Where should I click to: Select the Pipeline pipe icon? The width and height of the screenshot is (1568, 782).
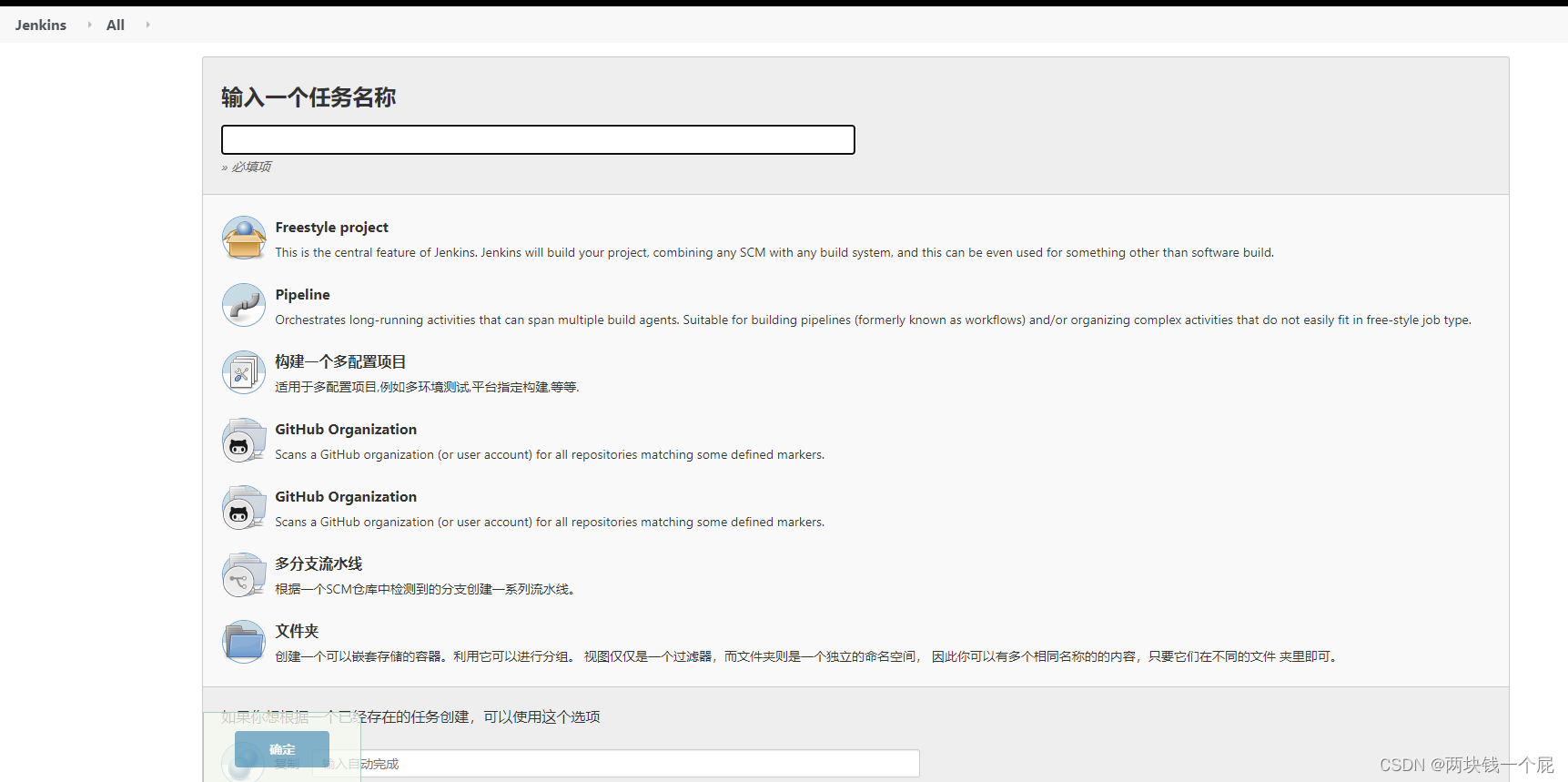[244, 305]
